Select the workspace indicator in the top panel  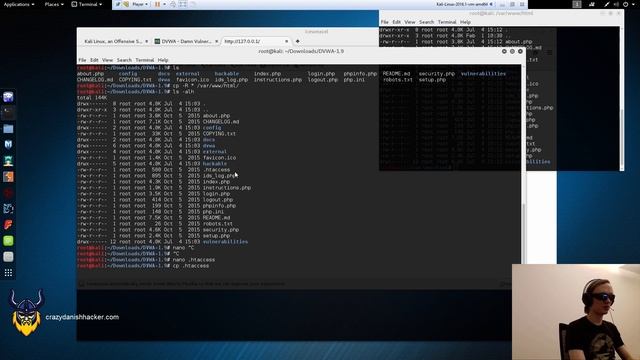click(x=577, y=4)
